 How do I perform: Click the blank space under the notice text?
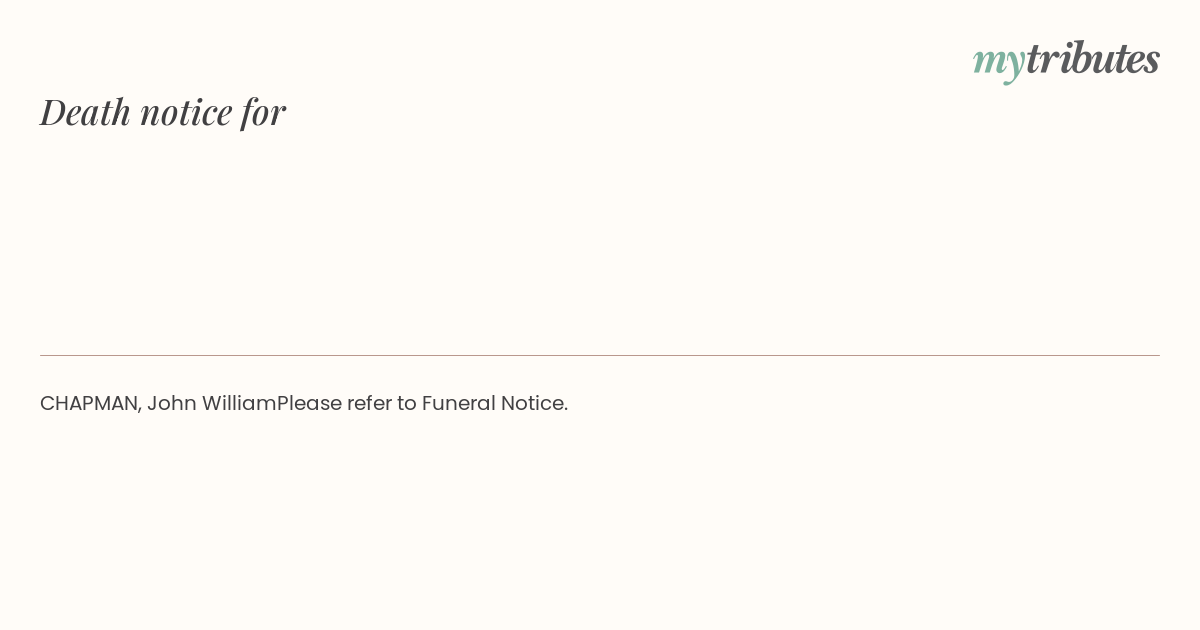point(600,520)
